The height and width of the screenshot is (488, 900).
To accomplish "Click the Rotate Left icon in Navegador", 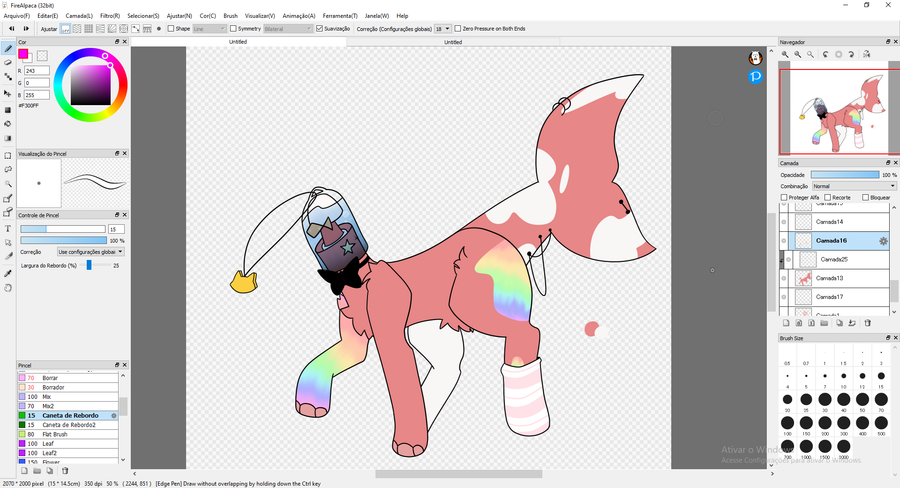I will point(825,54).
